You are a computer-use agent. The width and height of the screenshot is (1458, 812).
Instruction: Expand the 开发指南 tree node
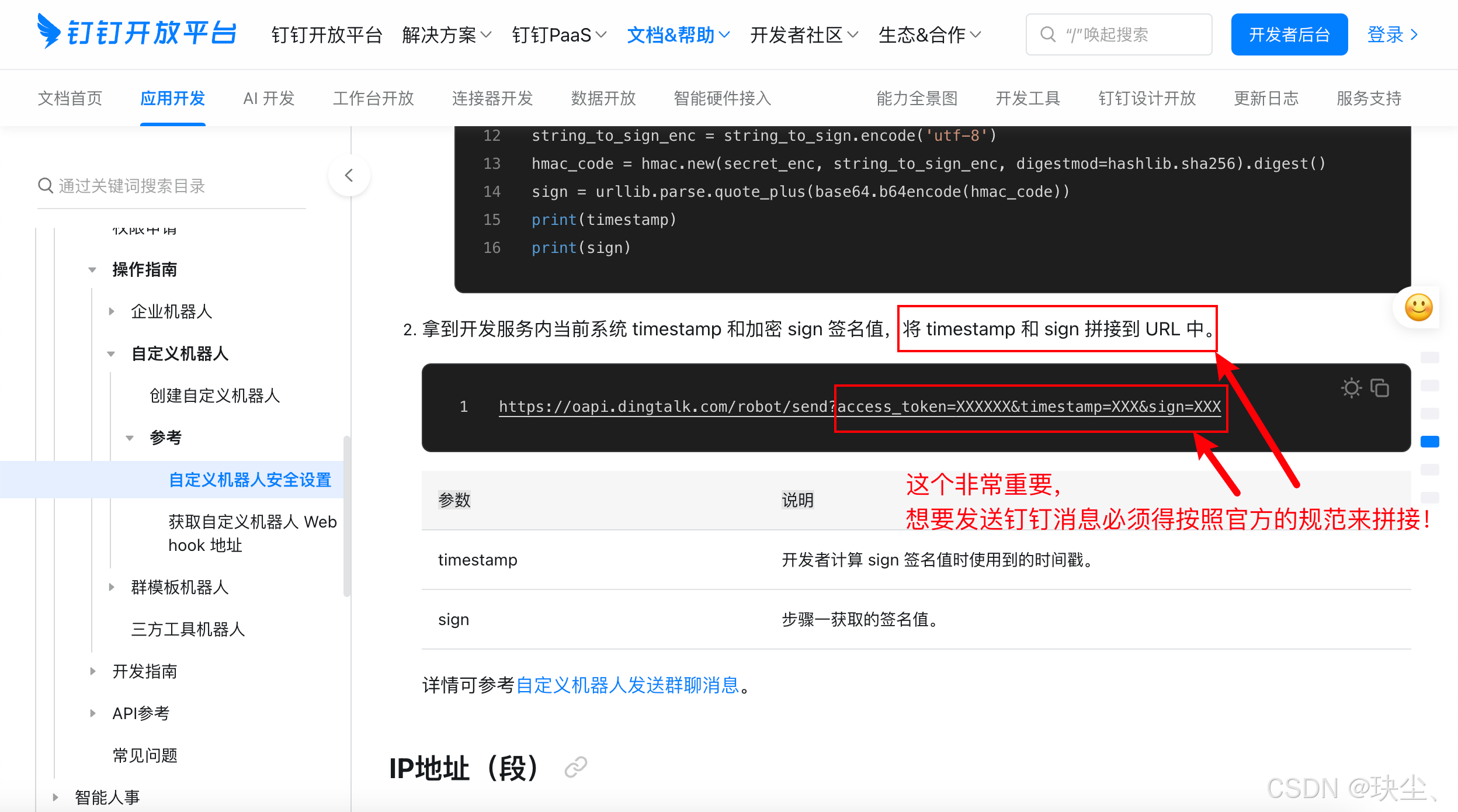click(x=92, y=671)
